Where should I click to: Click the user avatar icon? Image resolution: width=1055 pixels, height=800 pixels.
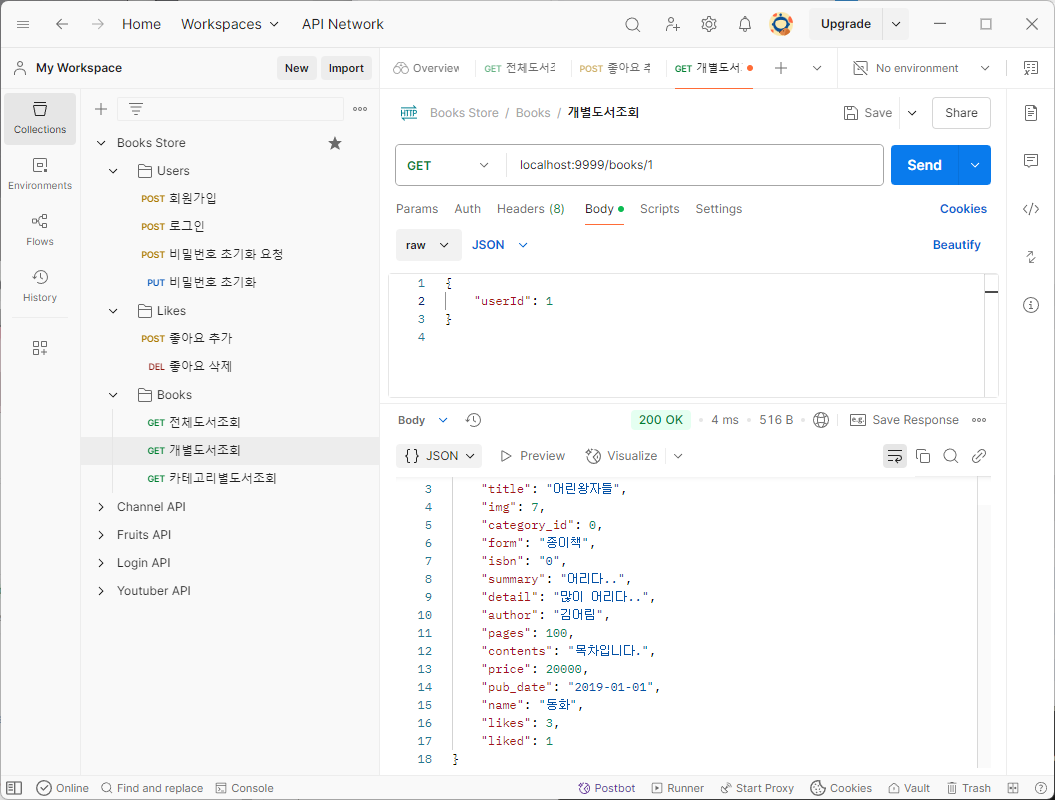pyautogui.click(x=781, y=24)
